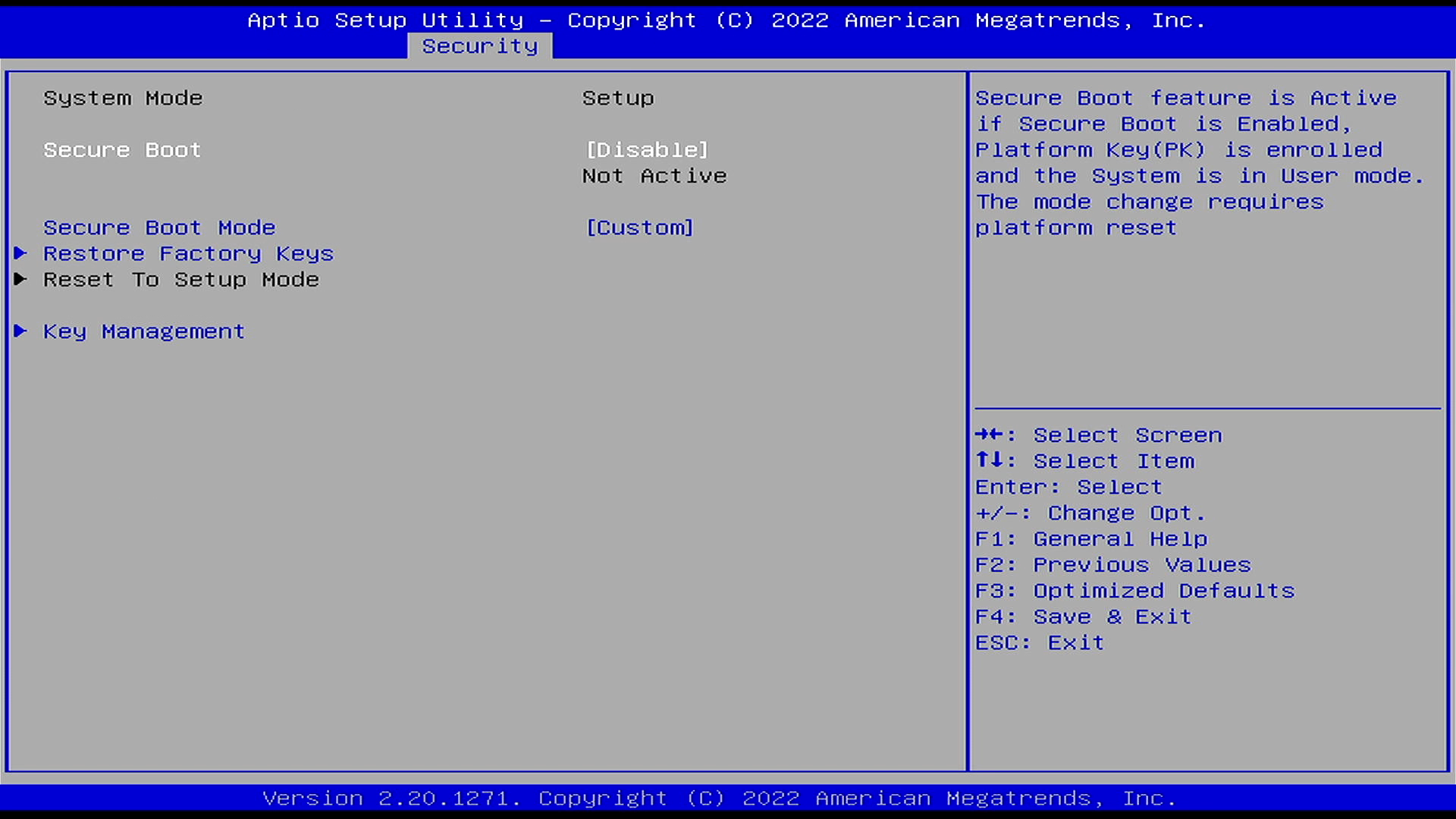Click the up-down arrows Select Item icon
Viewport: 1456px width, 819px height.
(x=989, y=460)
